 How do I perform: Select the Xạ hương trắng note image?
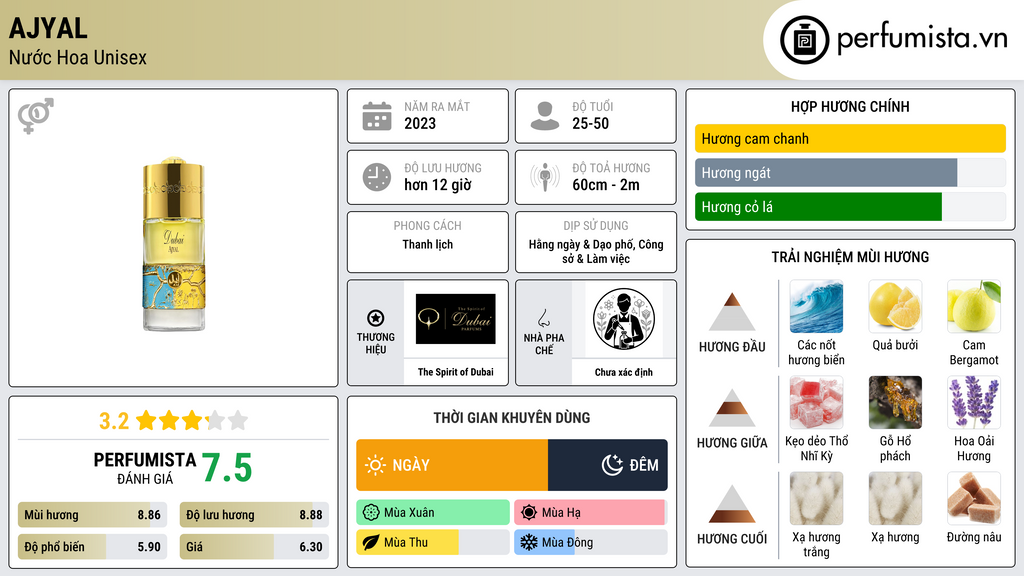point(816,499)
